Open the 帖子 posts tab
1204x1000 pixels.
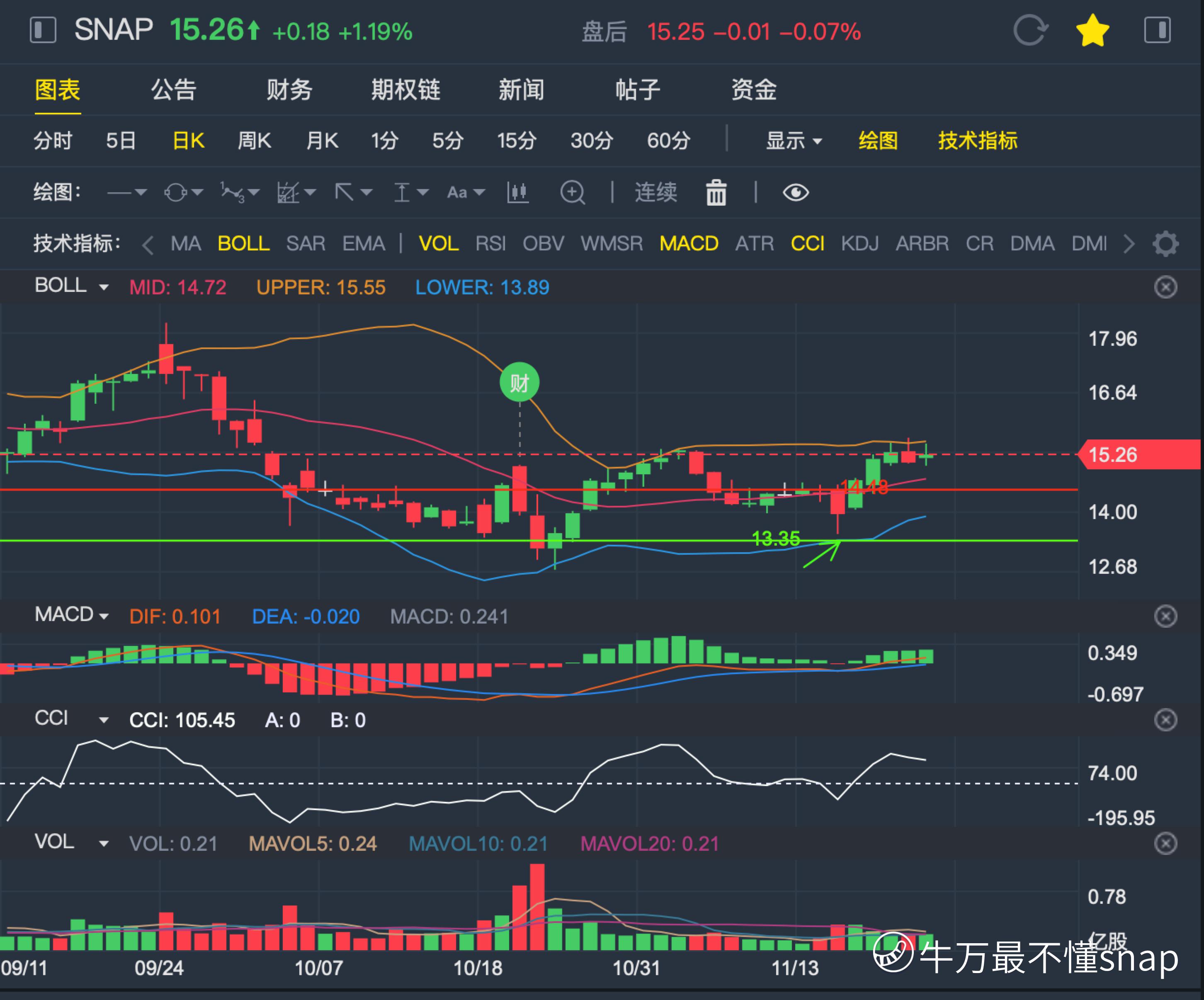(x=638, y=90)
